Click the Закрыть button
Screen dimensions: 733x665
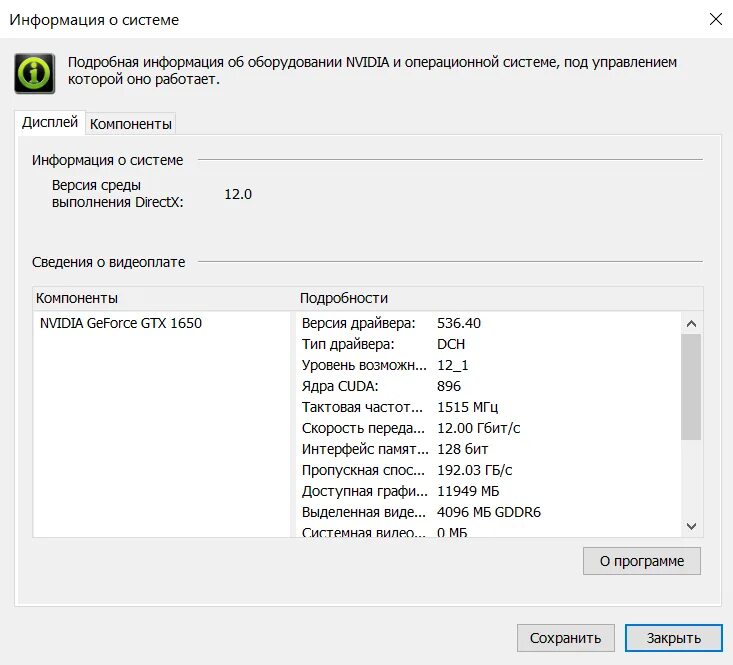[674, 638]
